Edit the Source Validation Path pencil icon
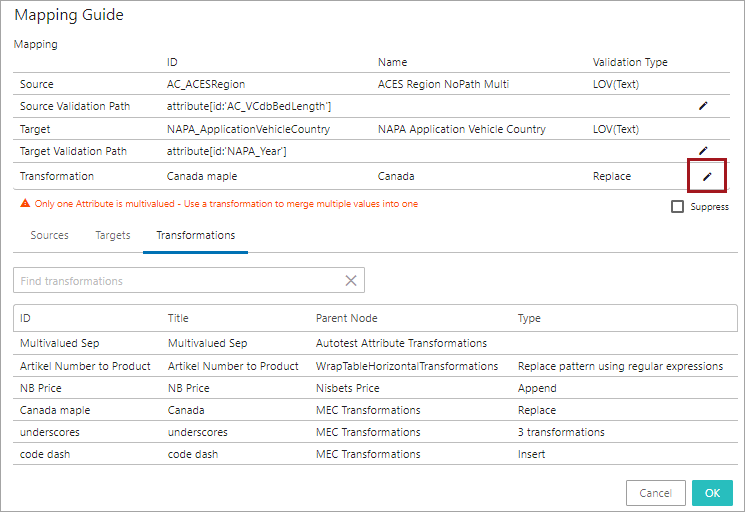 point(703,105)
